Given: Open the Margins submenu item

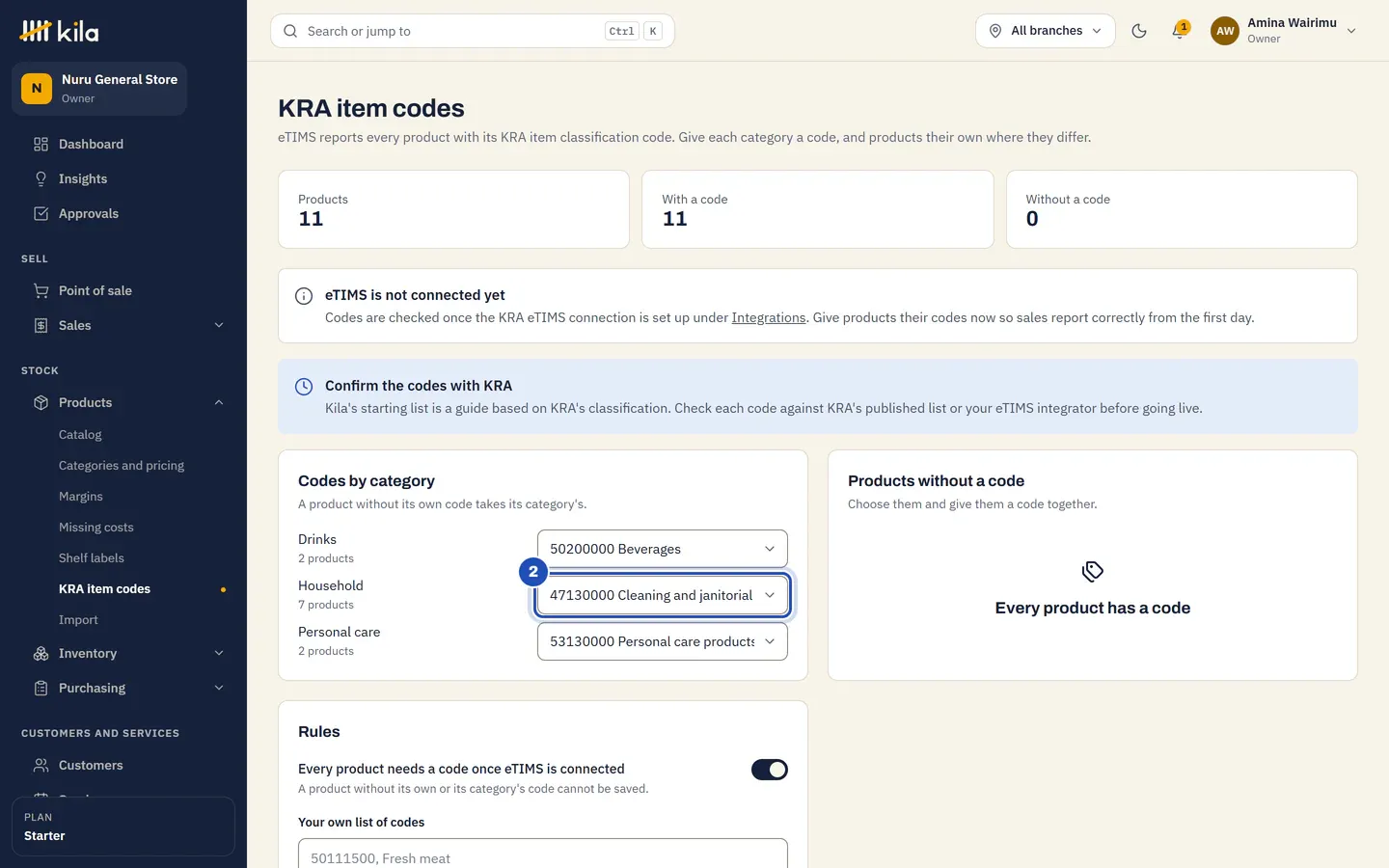Looking at the screenshot, I should coord(81,497).
